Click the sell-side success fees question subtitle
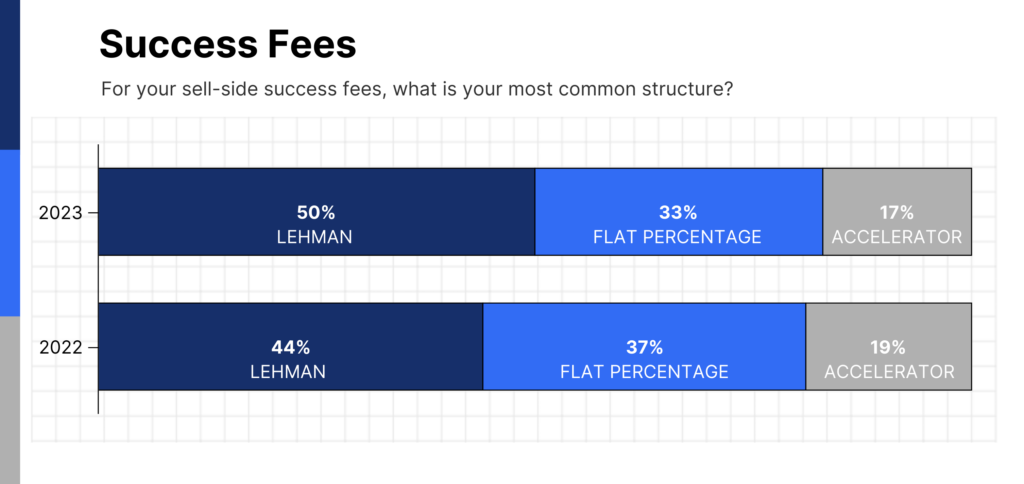1024x484 pixels. 417,89
